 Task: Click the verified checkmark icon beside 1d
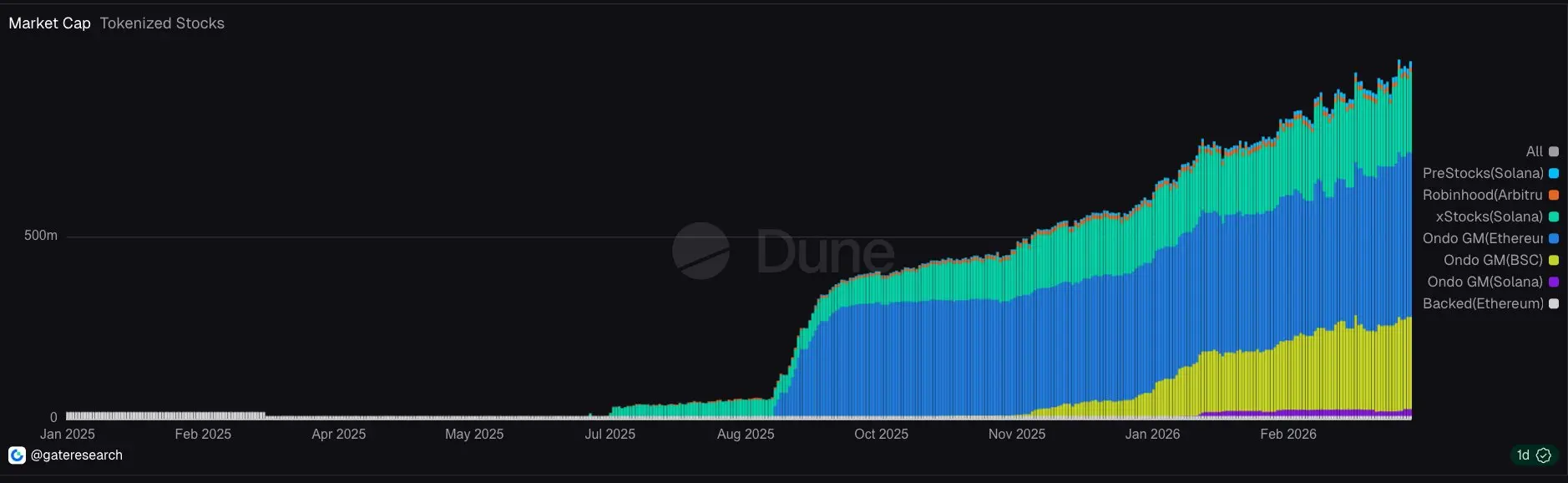pyautogui.click(x=1544, y=455)
